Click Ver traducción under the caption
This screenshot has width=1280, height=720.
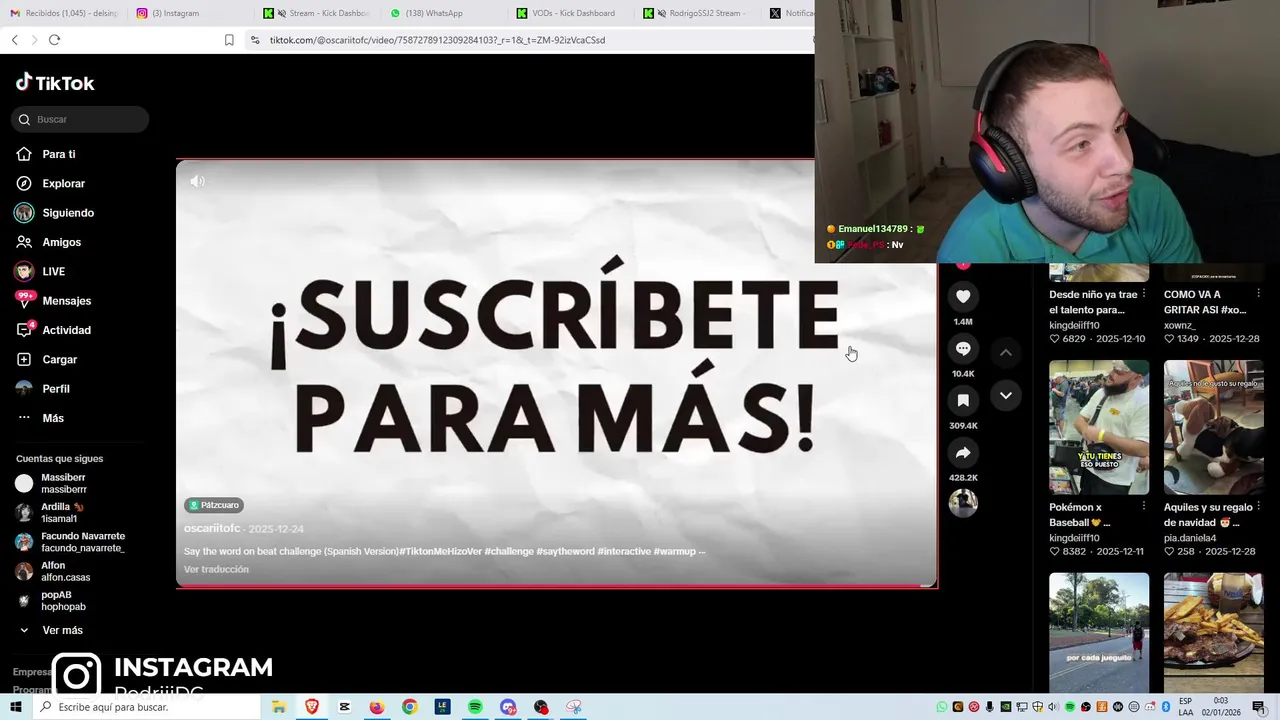tap(216, 569)
